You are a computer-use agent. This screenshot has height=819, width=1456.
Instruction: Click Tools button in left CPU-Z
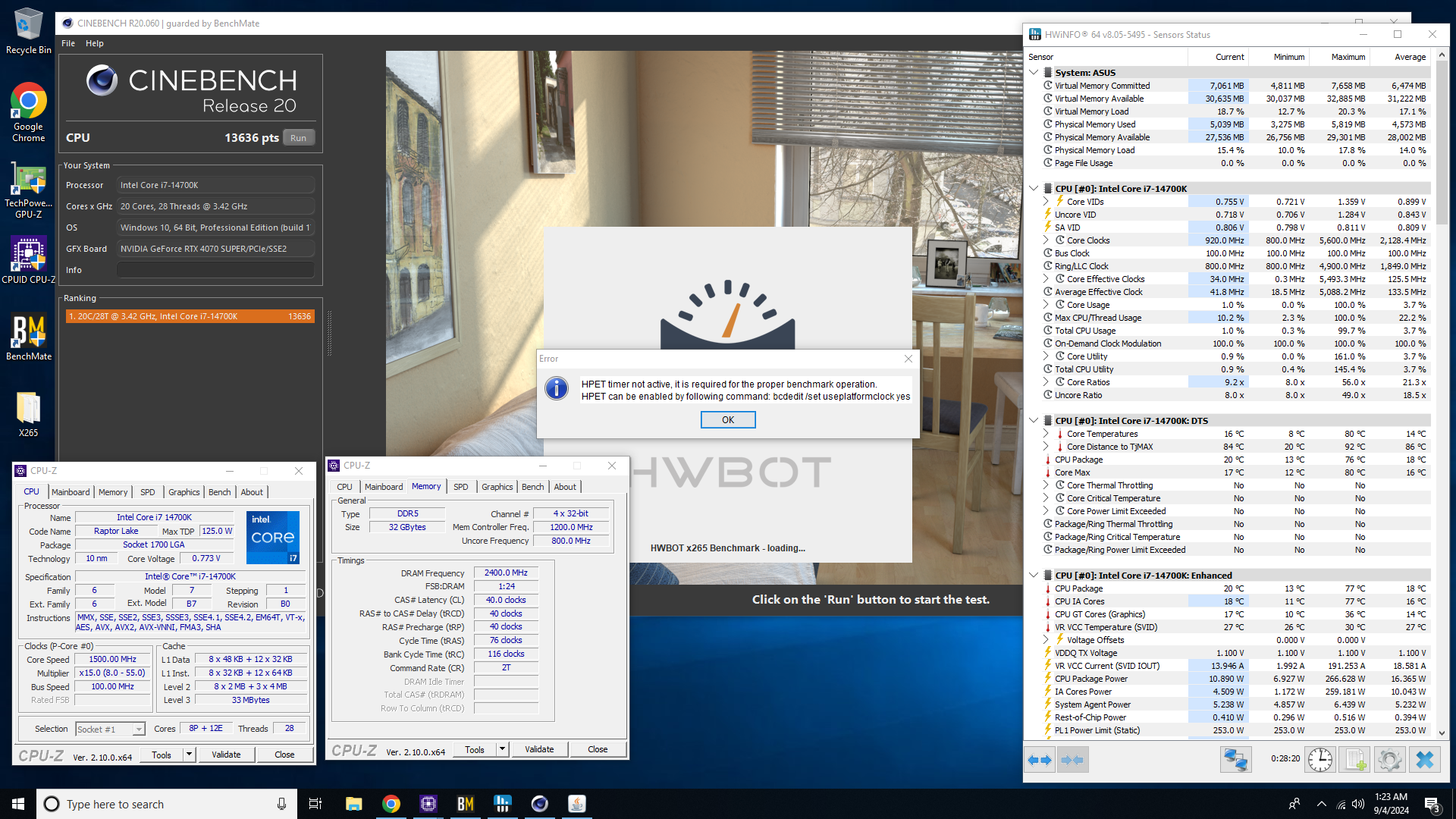coord(162,755)
